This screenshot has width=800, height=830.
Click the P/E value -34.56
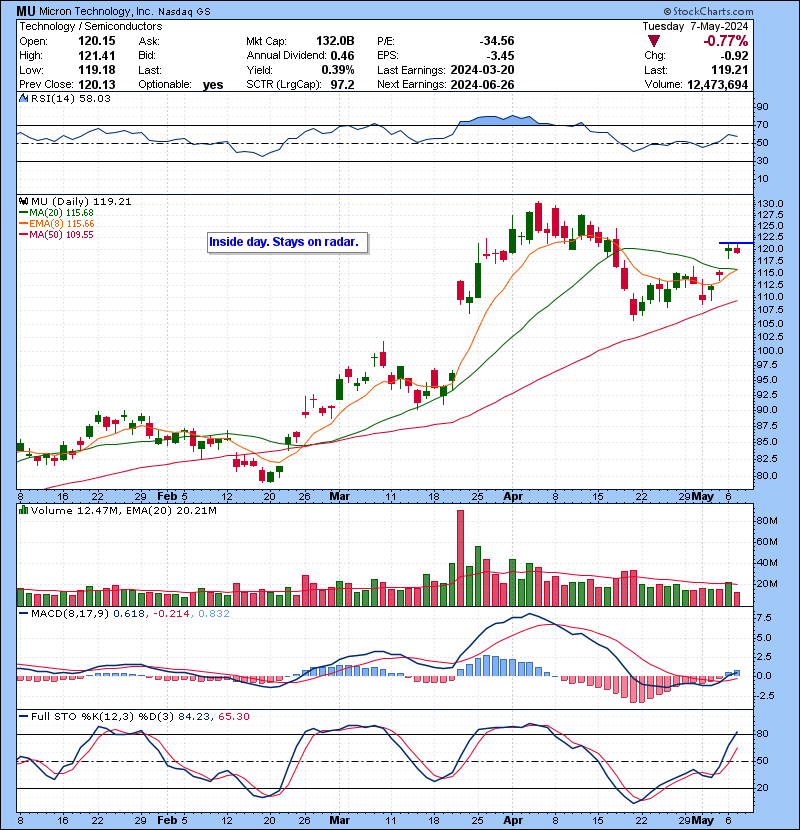coord(497,41)
